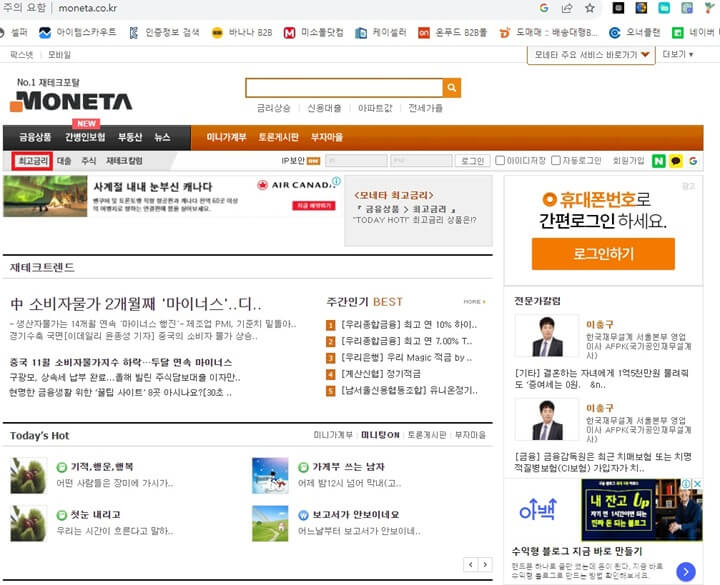This screenshot has height=585, width=720.
Task: Open the 오너클랜 bookmark
Action: [x=635, y=32]
